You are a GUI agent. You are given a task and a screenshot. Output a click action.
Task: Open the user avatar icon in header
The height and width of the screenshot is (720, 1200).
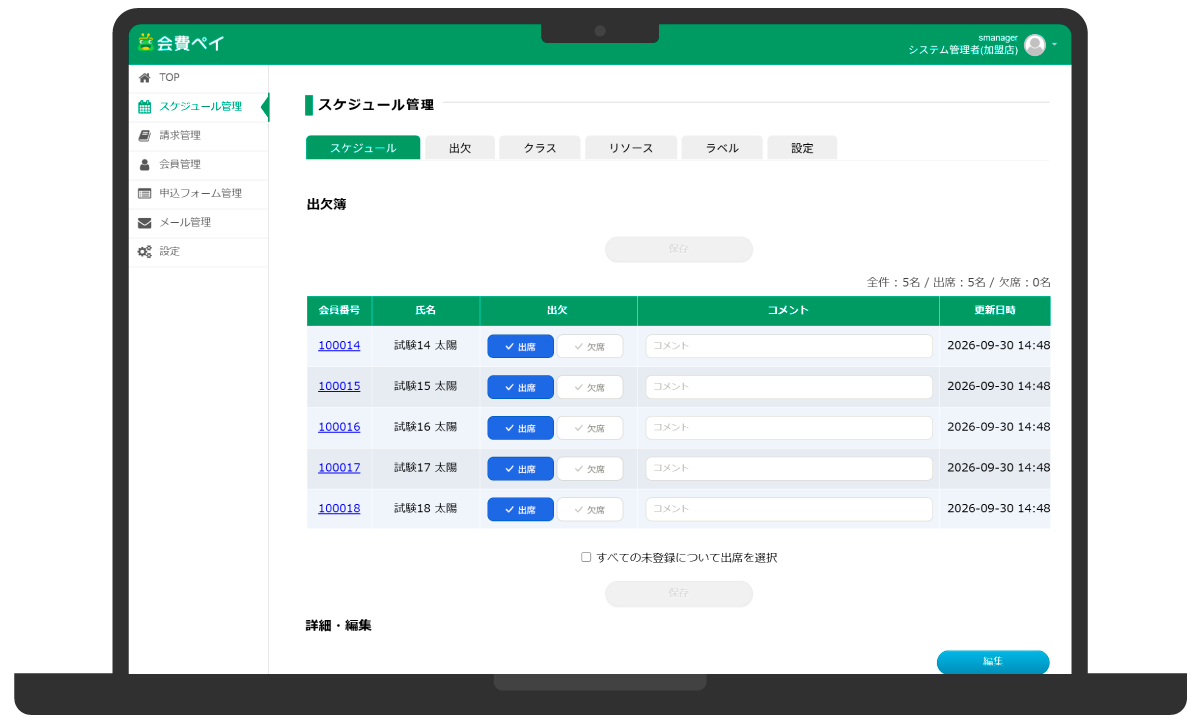[x=1035, y=45]
